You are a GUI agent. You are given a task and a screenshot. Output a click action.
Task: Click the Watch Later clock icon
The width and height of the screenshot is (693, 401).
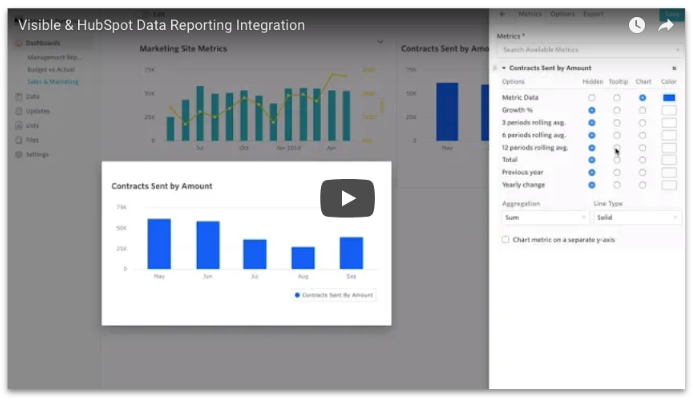click(636, 25)
